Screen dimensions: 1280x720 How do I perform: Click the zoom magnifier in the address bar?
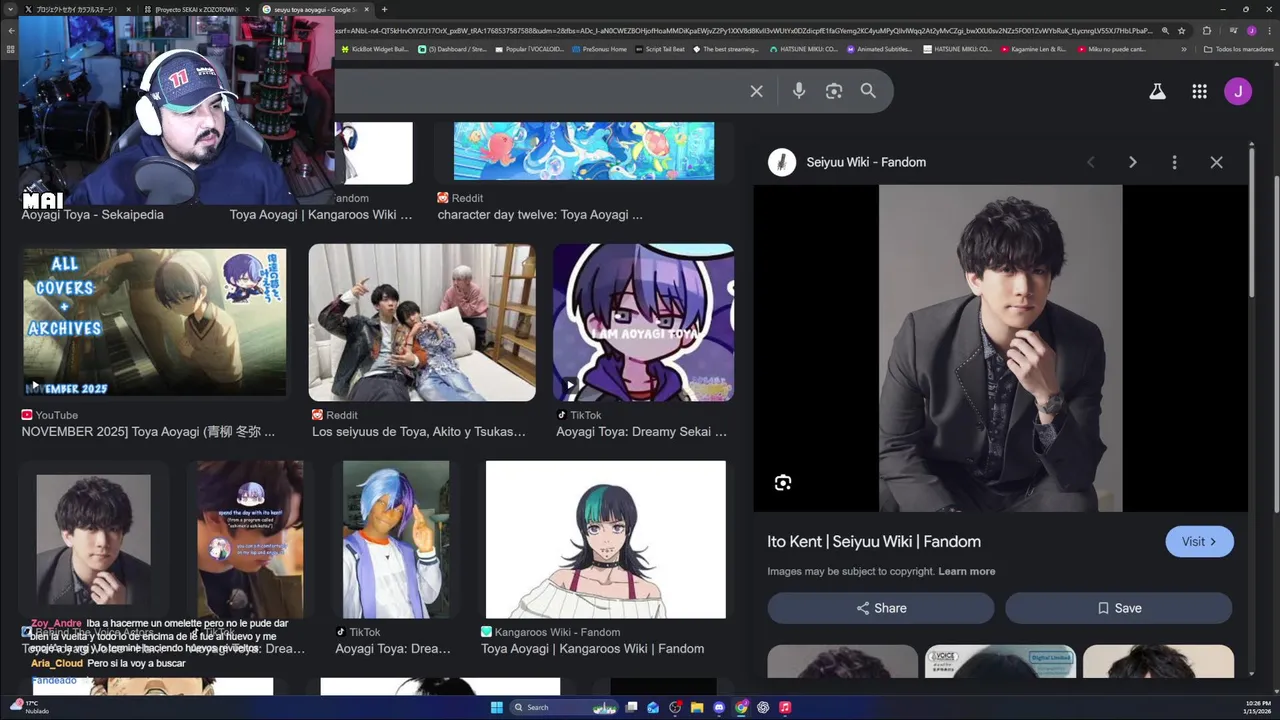[1165, 31]
